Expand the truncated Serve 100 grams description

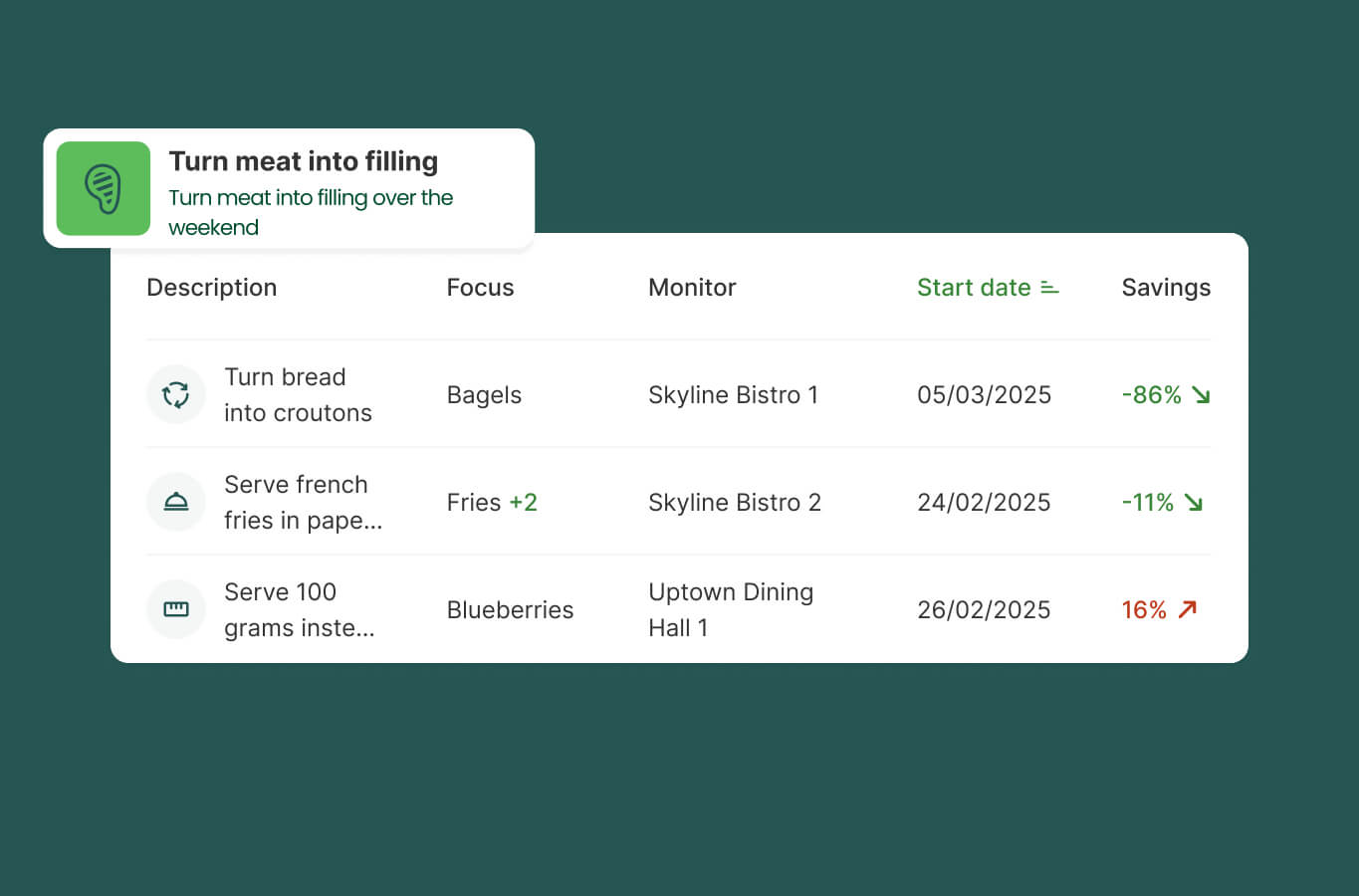(297, 609)
